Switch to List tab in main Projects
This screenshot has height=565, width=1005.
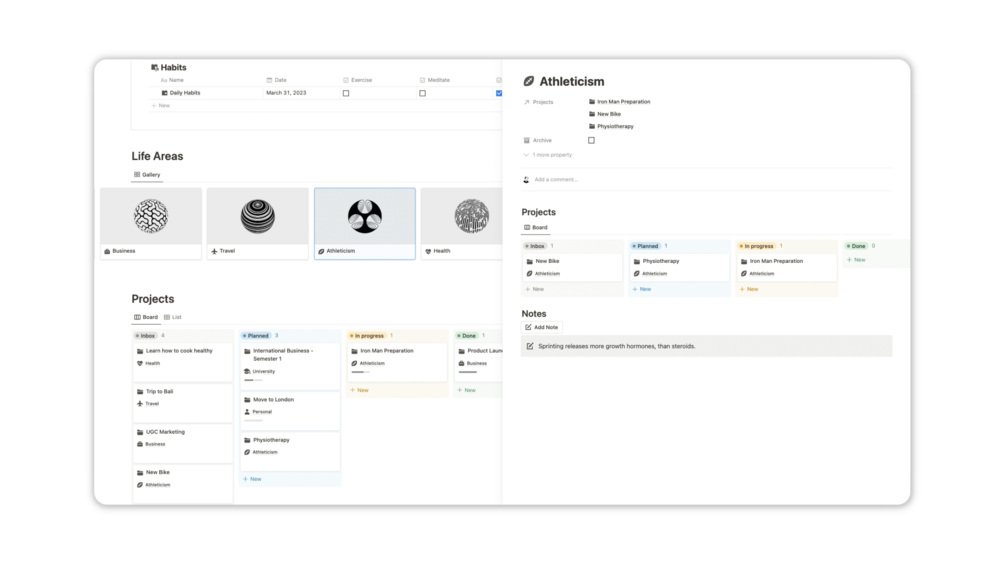click(x=172, y=317)
